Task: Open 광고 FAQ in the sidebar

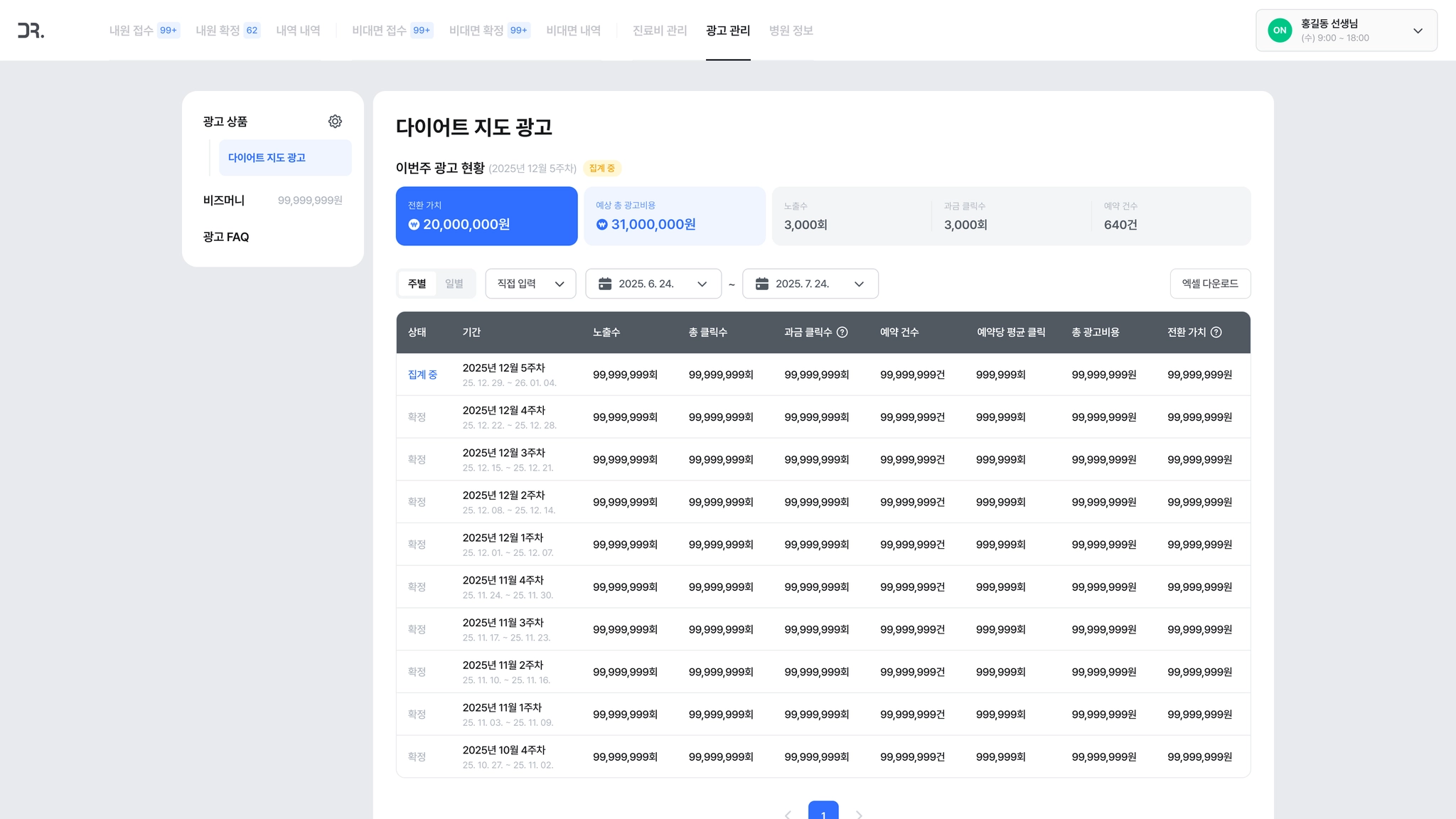Action: pyautogui.click(x=226, y=237)
